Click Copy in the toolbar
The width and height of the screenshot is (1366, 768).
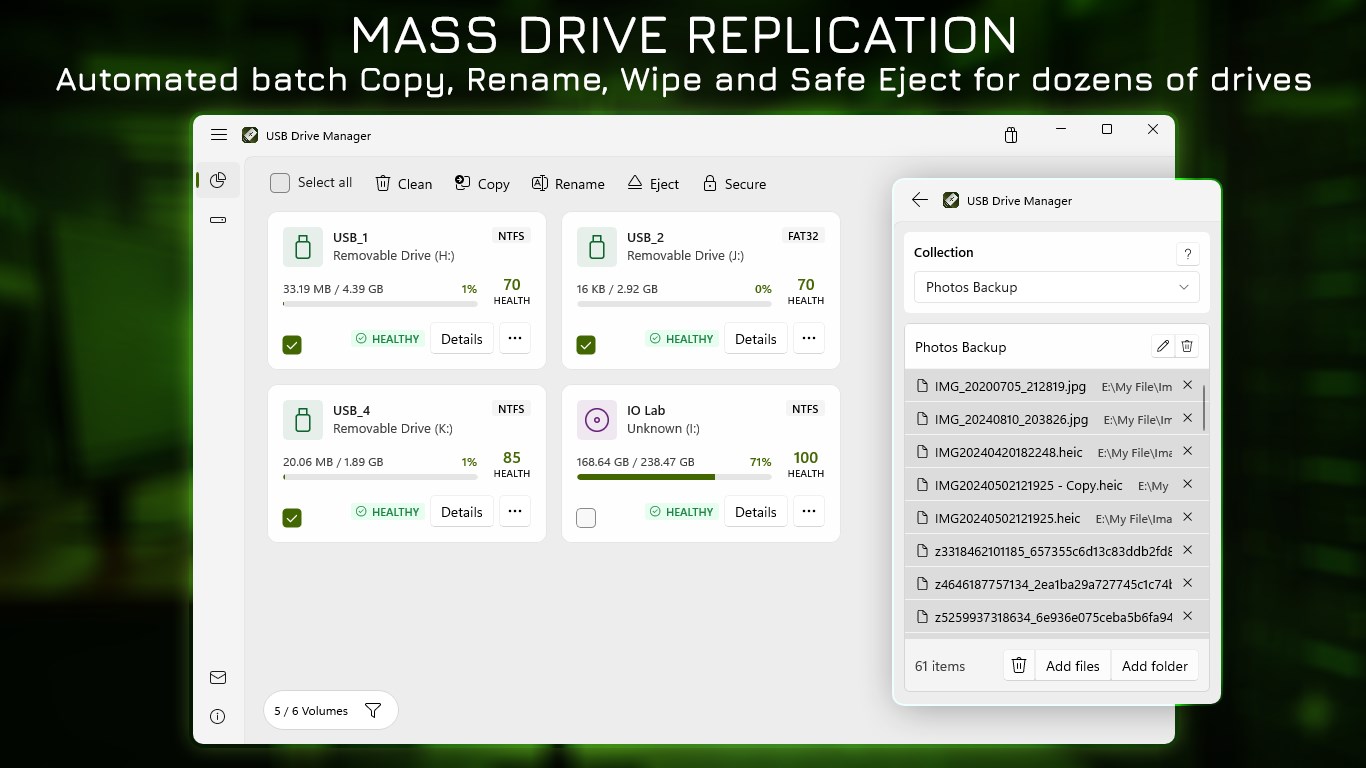pos(482,184)
